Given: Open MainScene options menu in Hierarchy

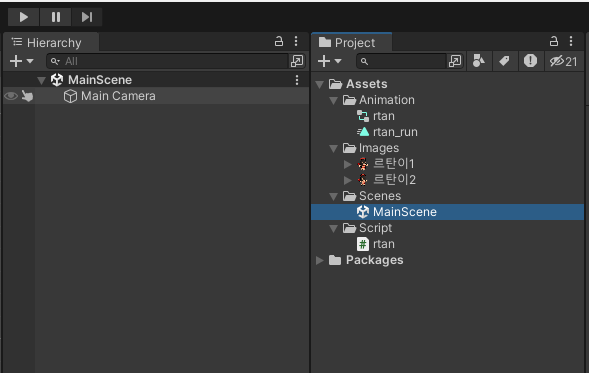Looking at the screenshot, I should tap(297, 80).
